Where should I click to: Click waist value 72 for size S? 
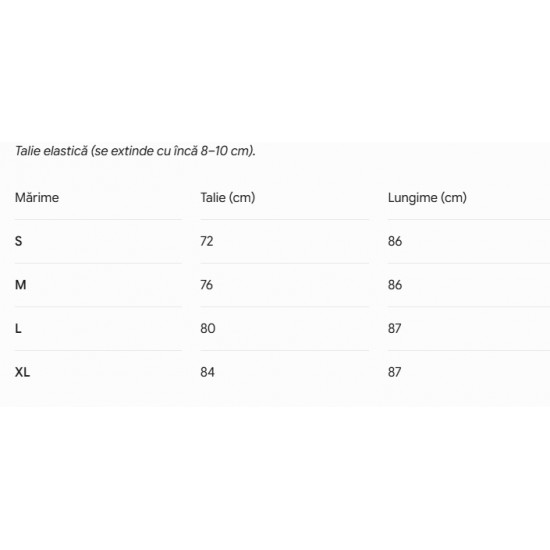click(x=207, y=241)
